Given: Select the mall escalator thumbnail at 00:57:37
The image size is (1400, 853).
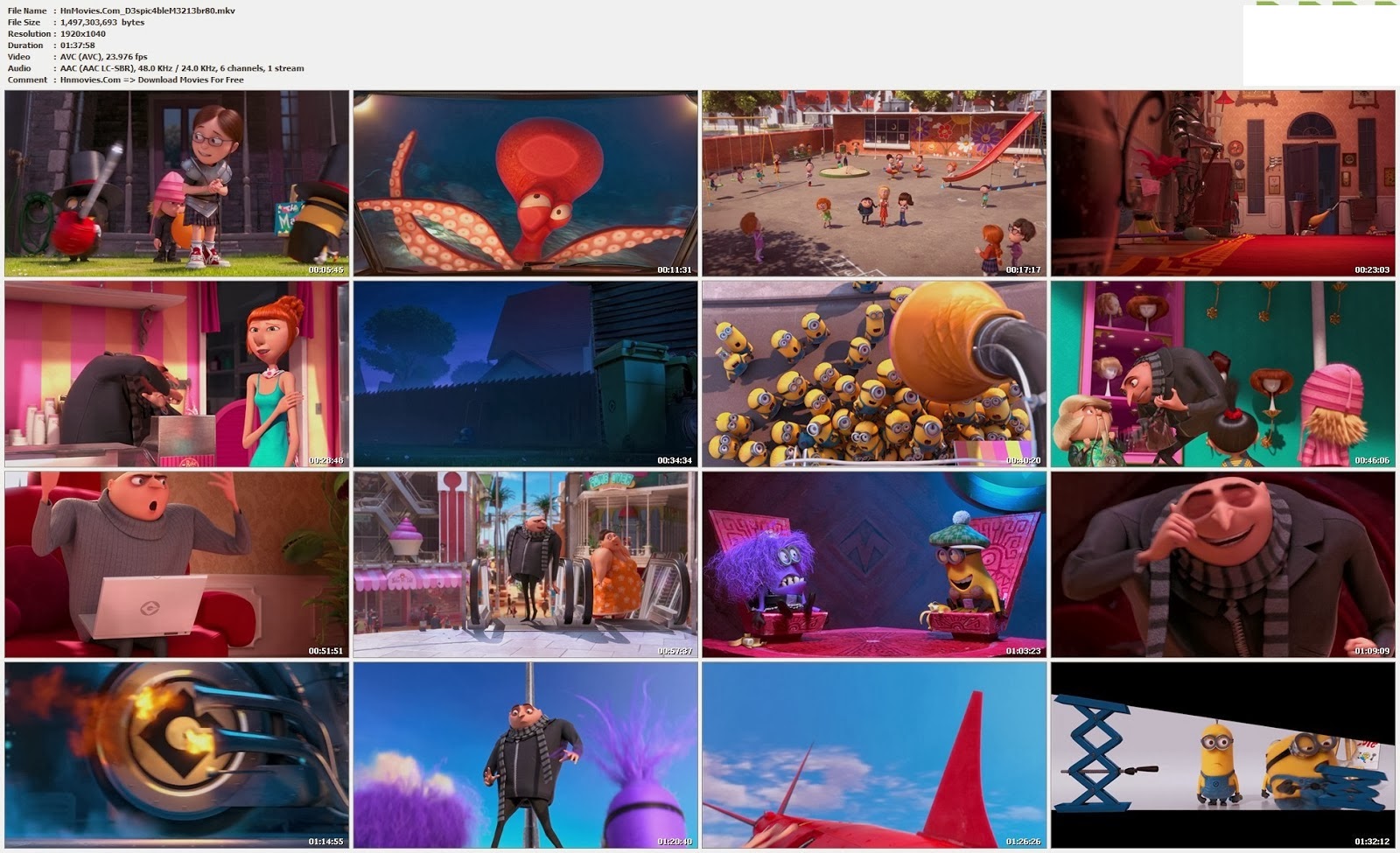Looking at the screenshot, I should tap(525, 565).
